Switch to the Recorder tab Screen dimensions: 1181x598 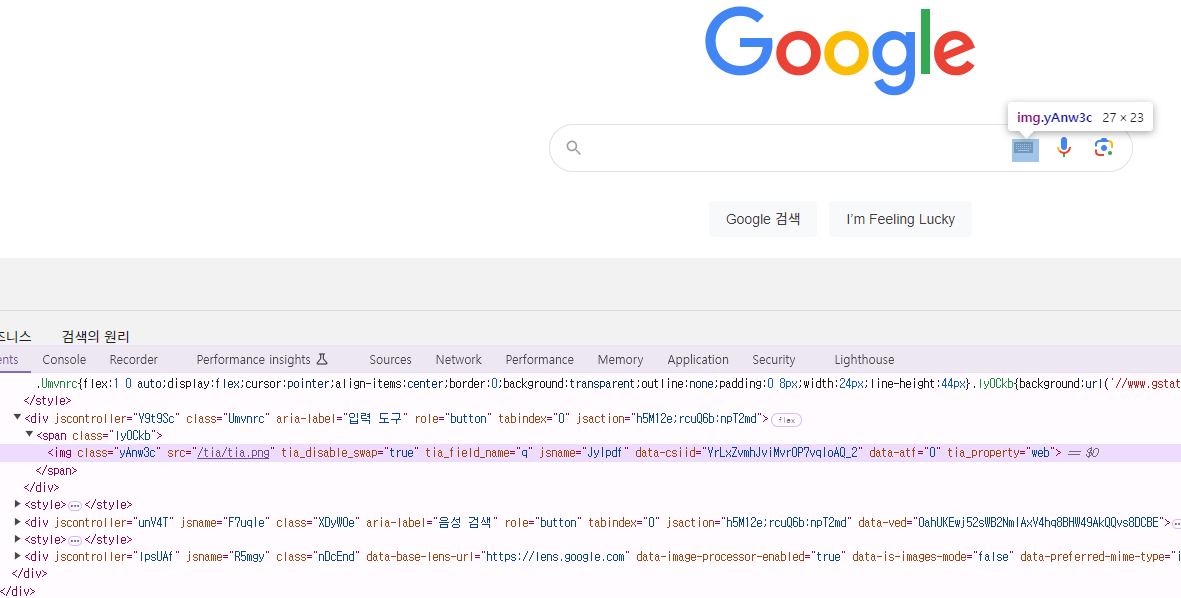(x=133, y=360)
